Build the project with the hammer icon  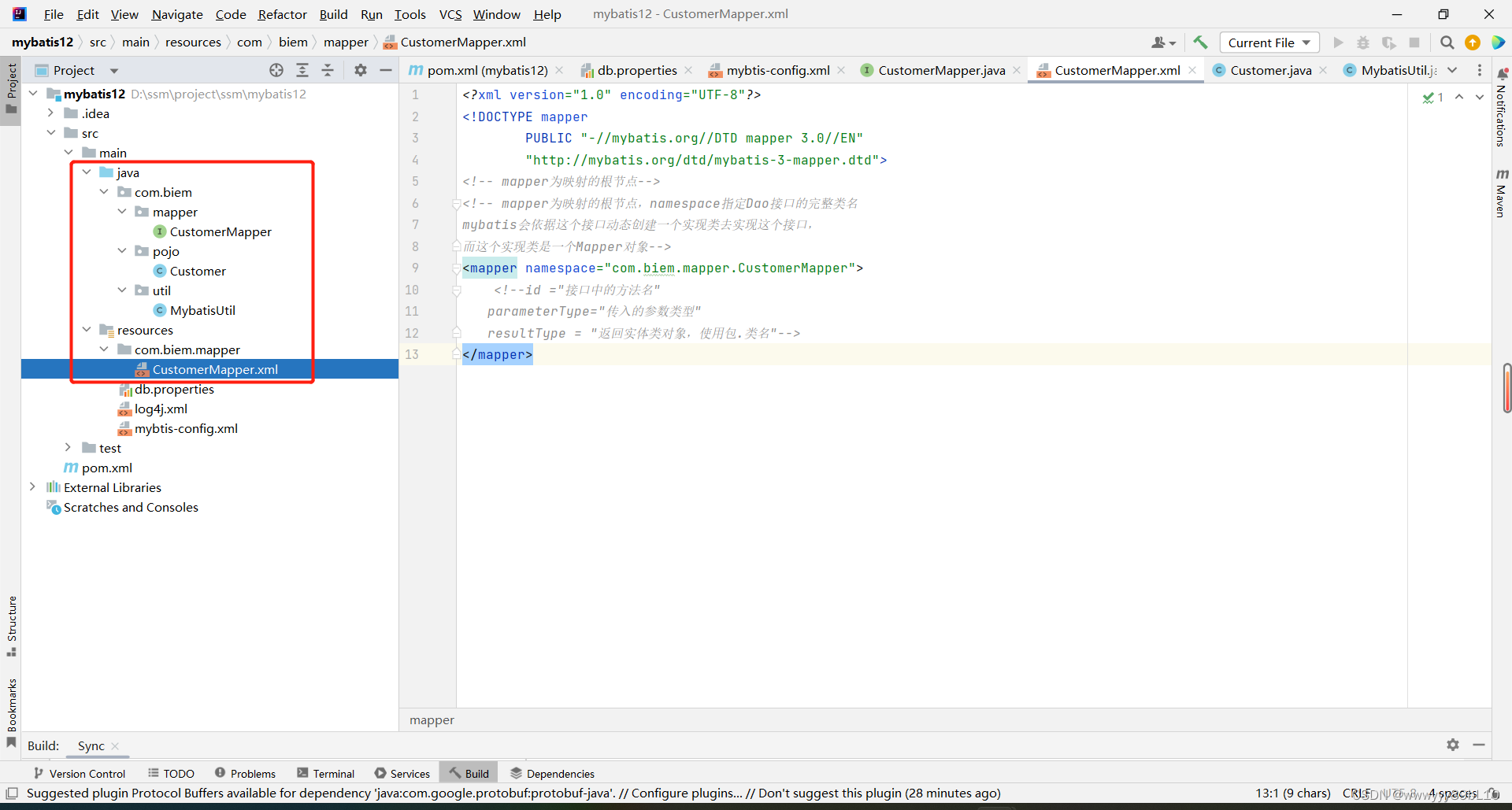(1200, 43)
